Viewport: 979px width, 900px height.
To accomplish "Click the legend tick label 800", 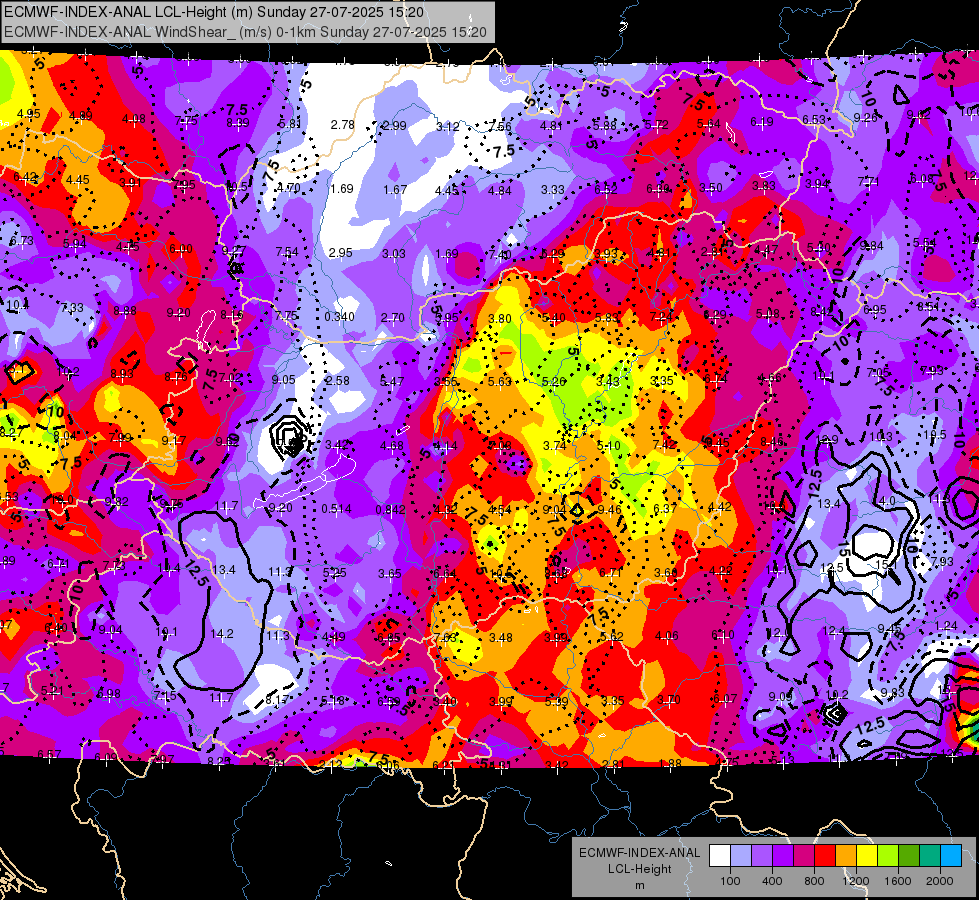I will coord(814,881).
